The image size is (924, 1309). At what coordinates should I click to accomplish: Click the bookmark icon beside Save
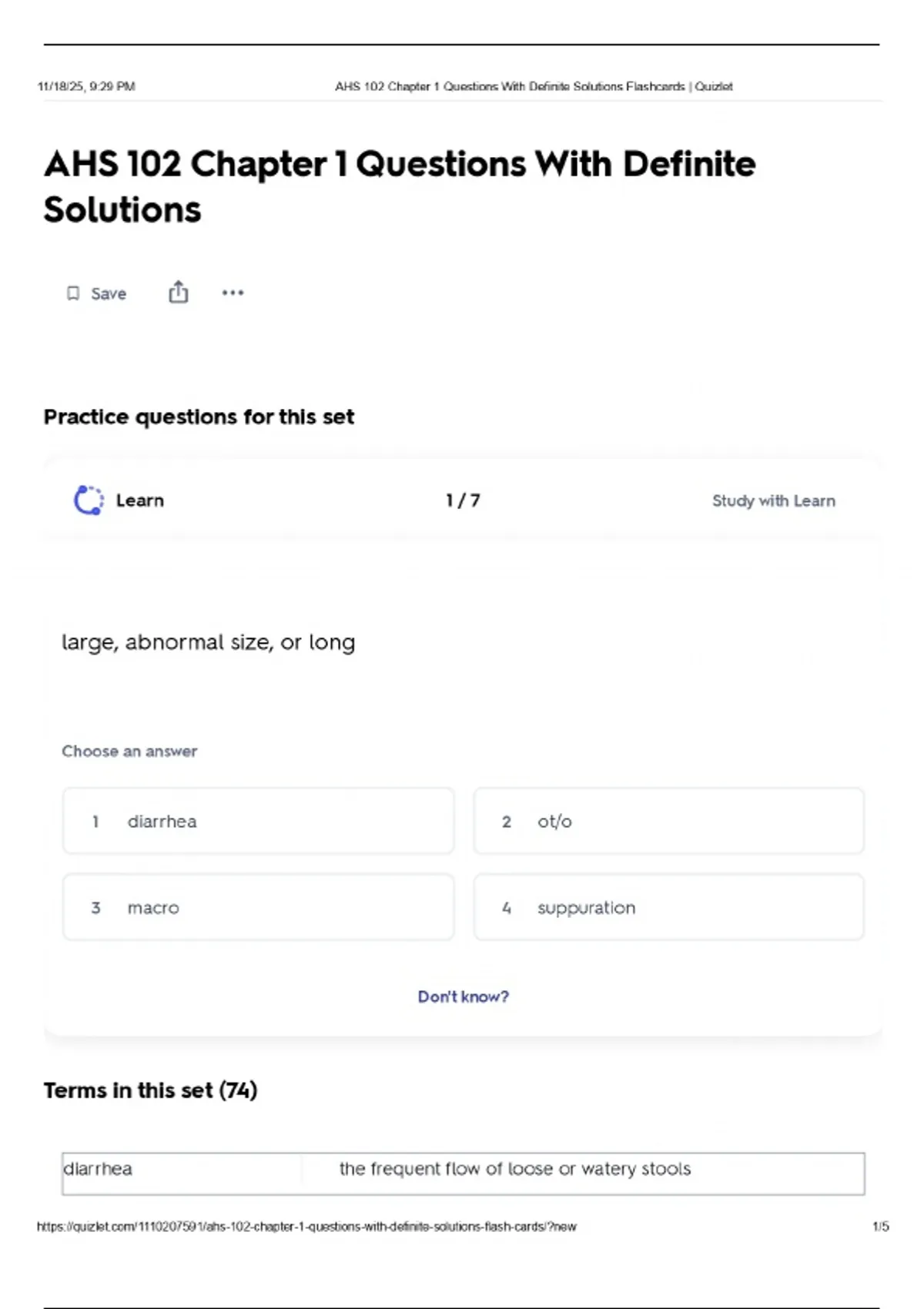click(73, 293)
